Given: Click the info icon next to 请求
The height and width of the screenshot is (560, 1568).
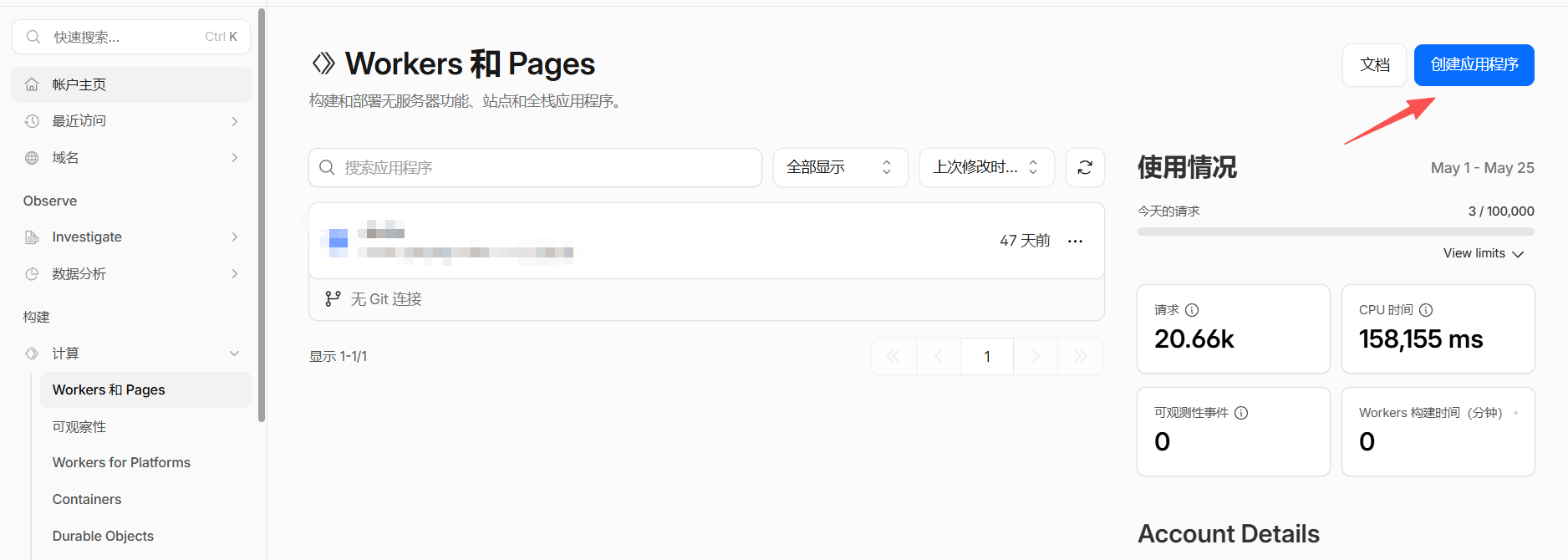Looking at the screenshot, I should pos(1192,310).
